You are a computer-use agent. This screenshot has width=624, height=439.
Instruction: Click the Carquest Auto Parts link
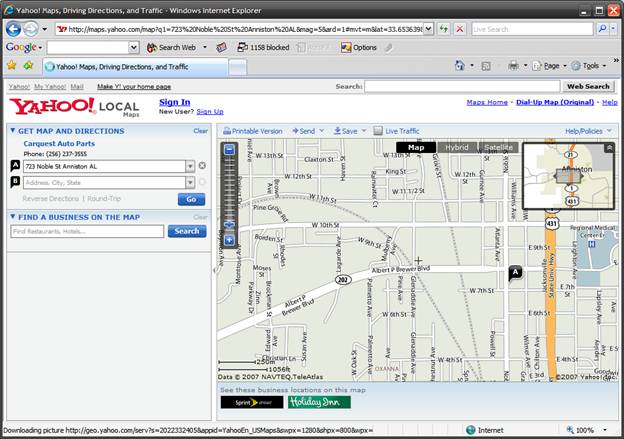(x=59, y=143)
